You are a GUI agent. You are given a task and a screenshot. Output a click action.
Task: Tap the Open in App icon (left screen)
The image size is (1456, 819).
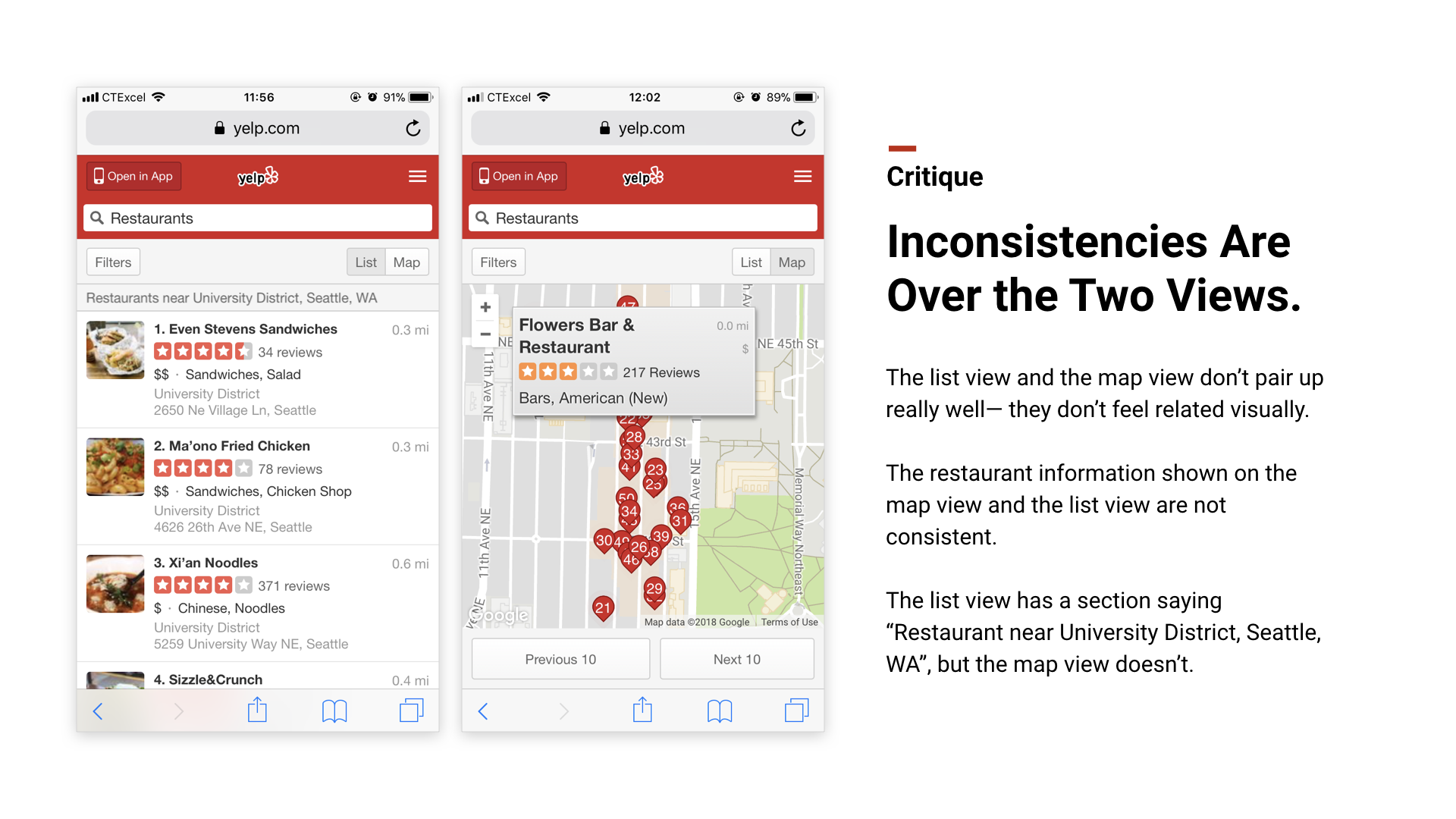tap(99, 176)
